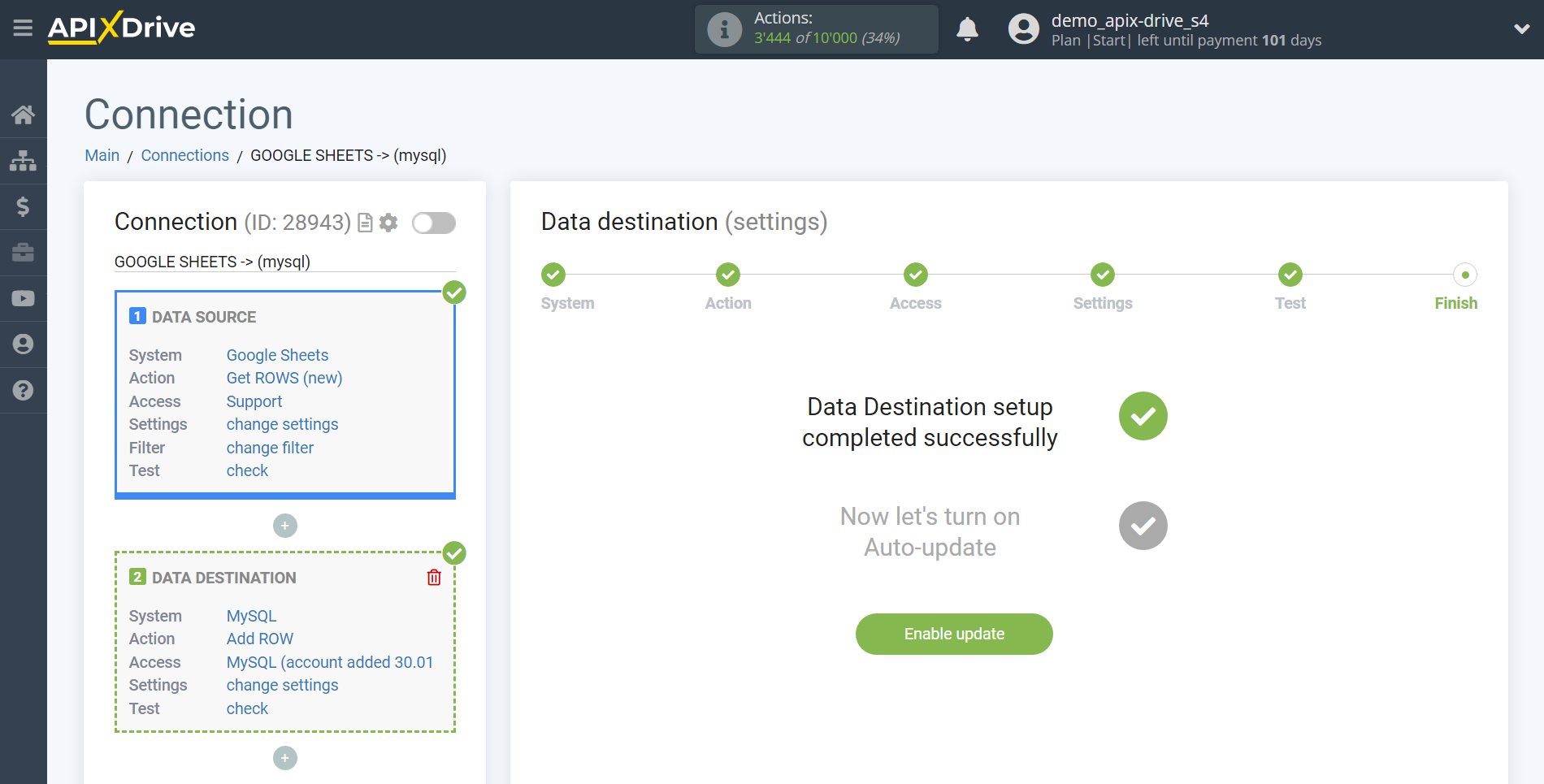Delete the Data Destination block
This screenshot has height=784, width=1544.
(434, 578)
